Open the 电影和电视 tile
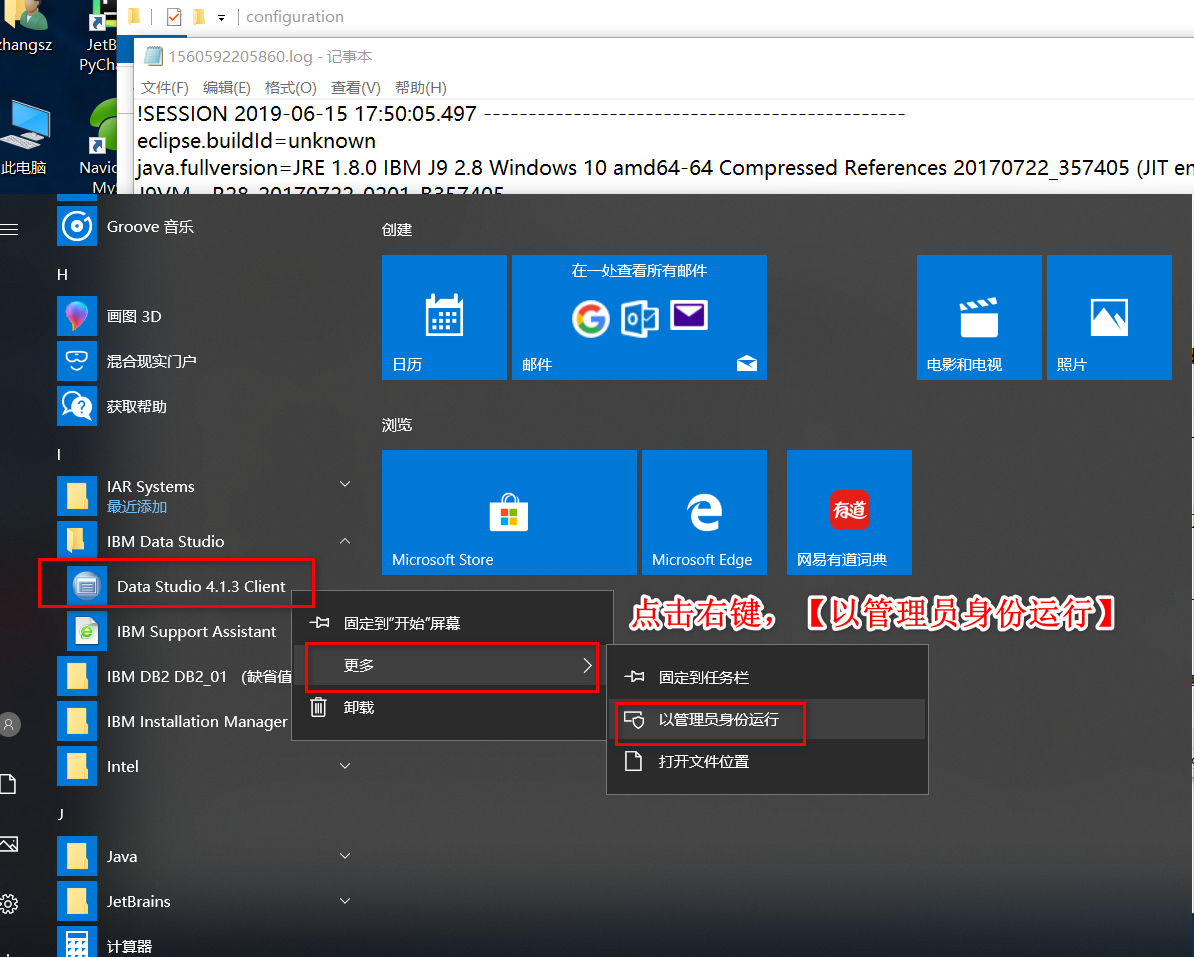The image size is (1194, 957). [978, 317]
